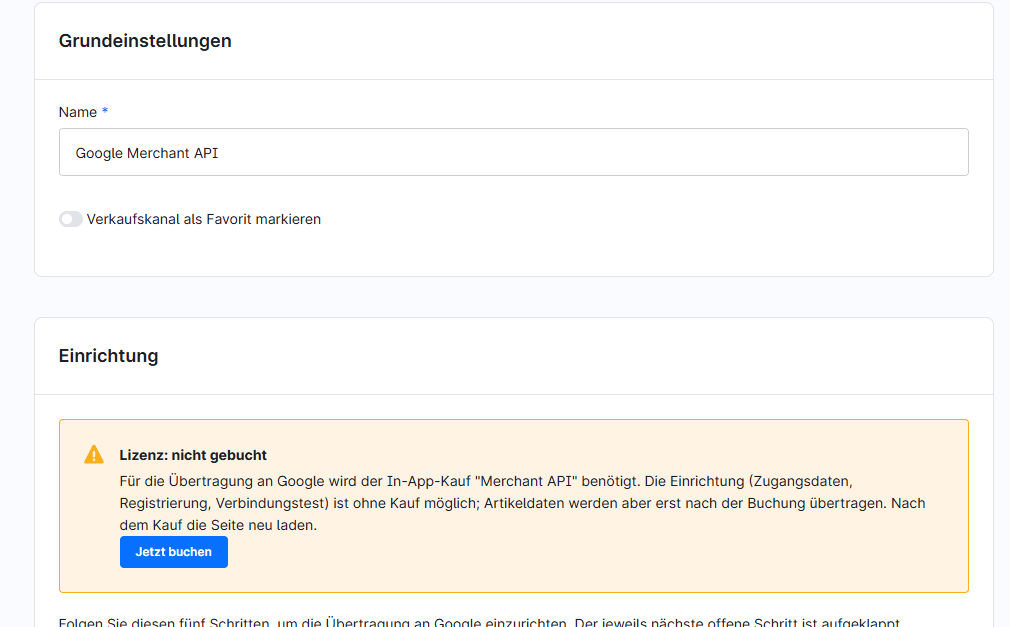Toggle Verkaufskanal als Favorit markieren switch
This screenshot has width=1010, height=627.
(x=71, y=219)
